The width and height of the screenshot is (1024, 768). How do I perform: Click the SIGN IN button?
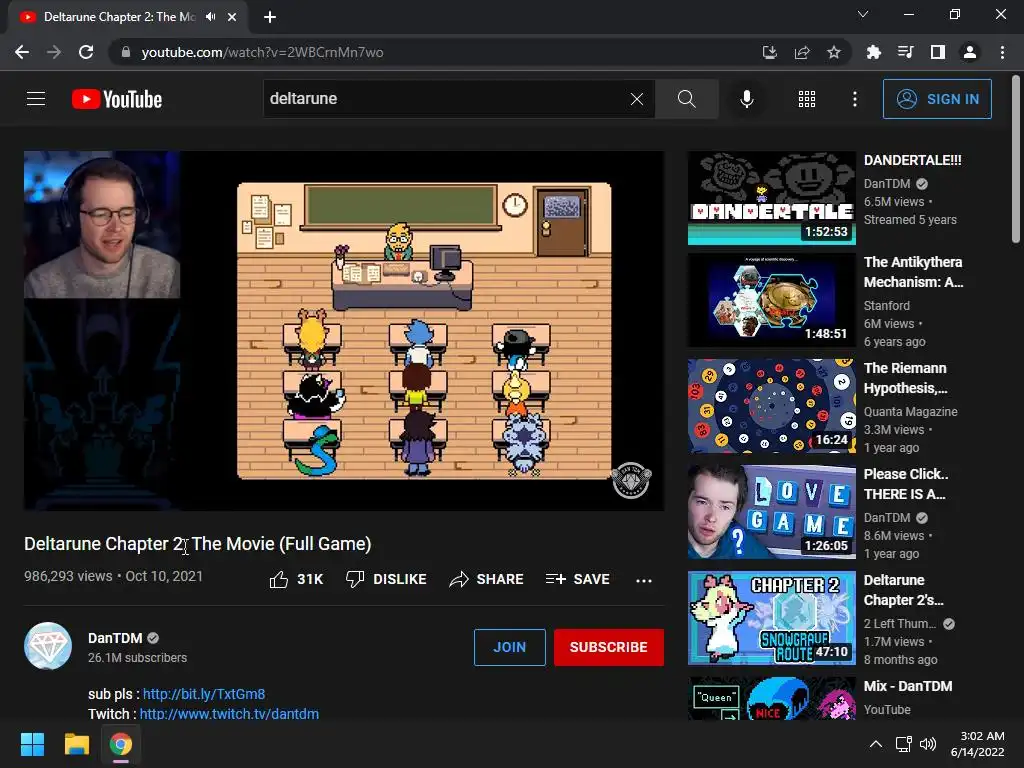click(937, 99)
